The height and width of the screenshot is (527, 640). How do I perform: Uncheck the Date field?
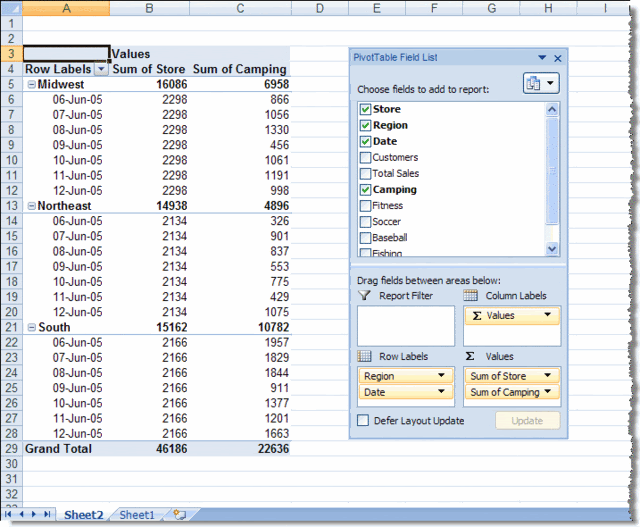coord(365,142)
